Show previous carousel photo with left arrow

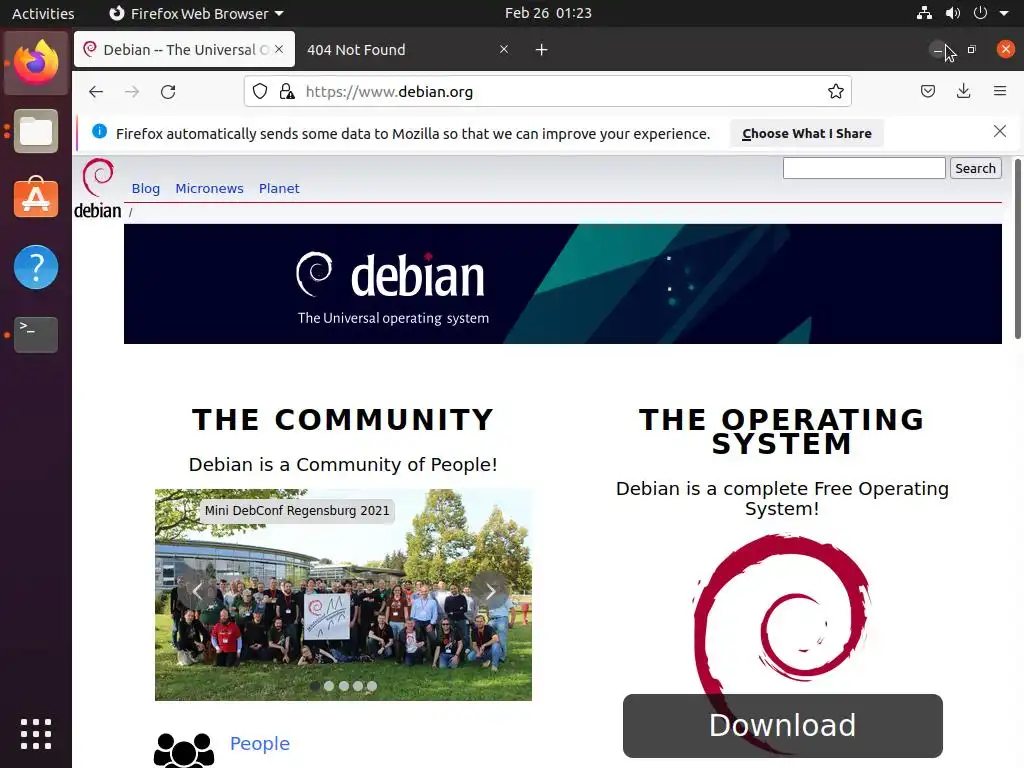pos(197,591)
